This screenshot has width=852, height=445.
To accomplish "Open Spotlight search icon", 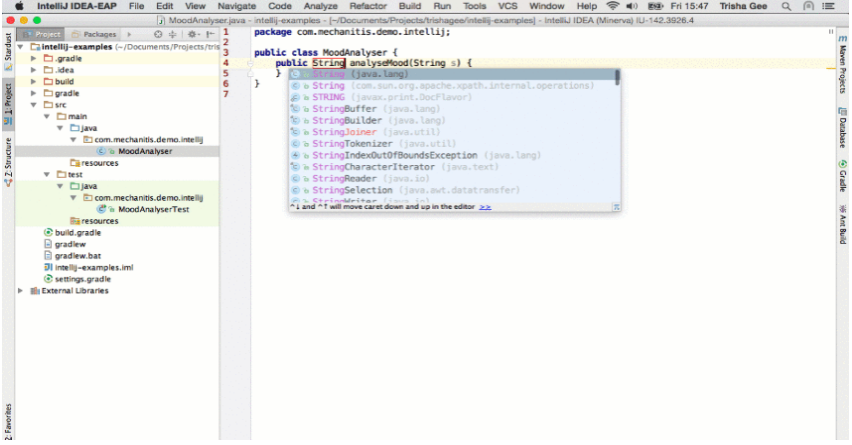I will click(786, 6).
